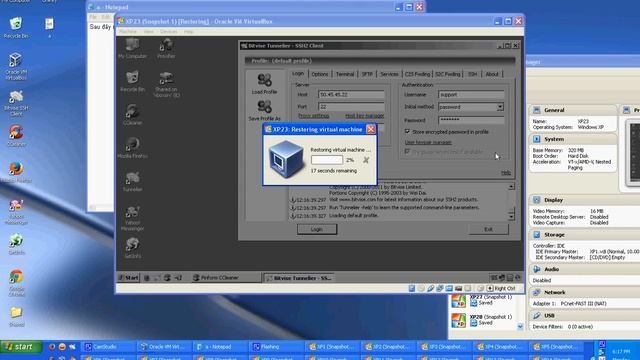Viewport: 640px width, 360px height.
Task: Click mouse integration indicator in VM status bar
Action: click(x=481, y=288)
